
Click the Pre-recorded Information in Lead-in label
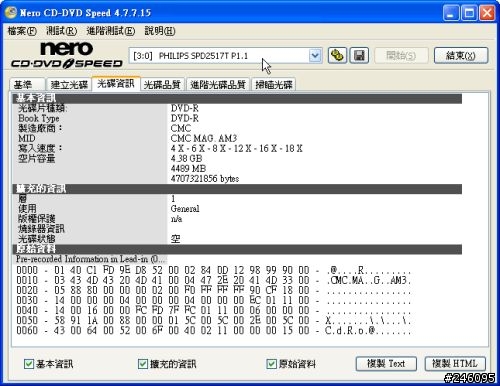[x=90, y=259]
